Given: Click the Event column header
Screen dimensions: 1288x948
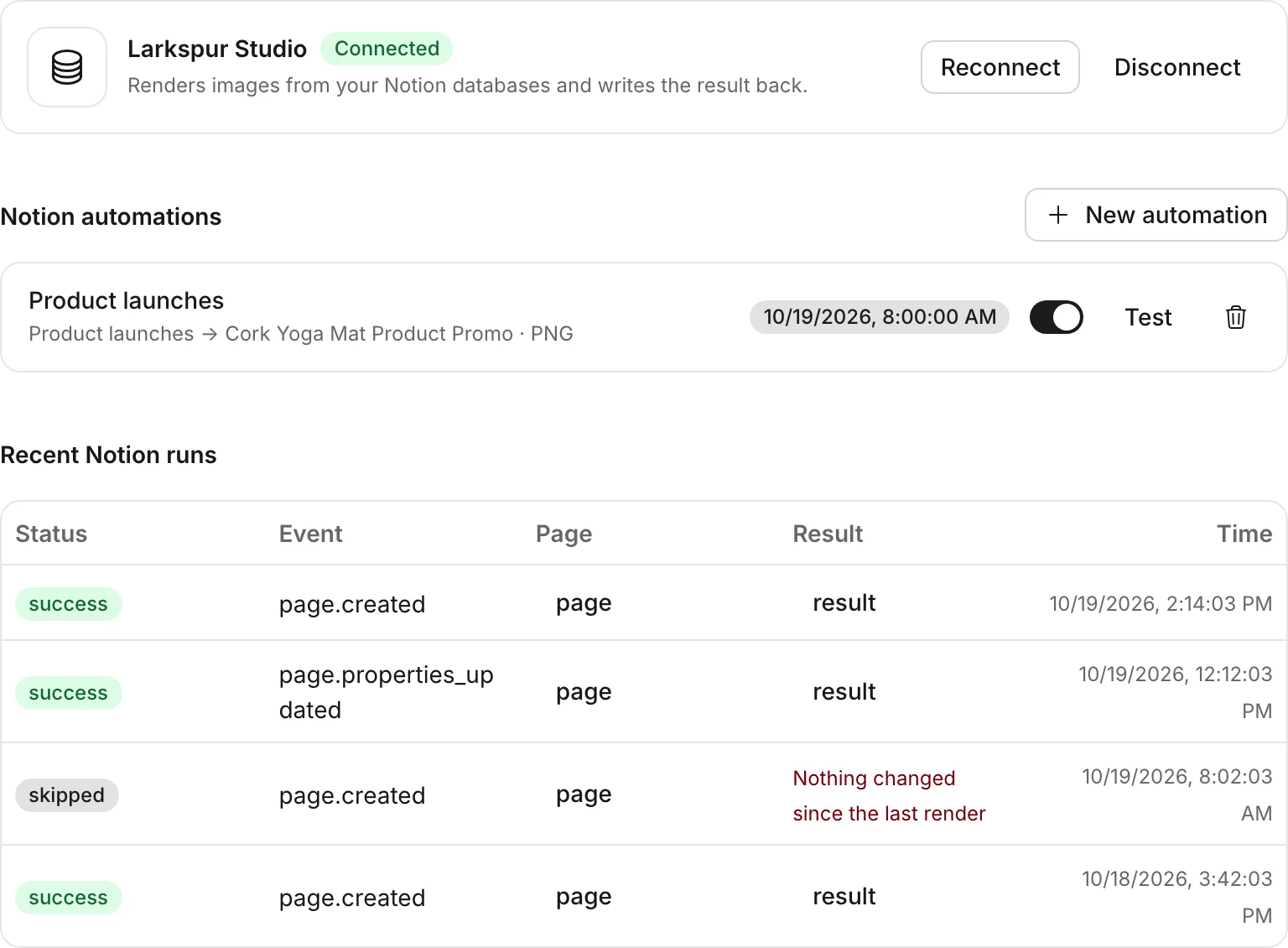Looking at the screenshot, I should pyautogui.click(x=310, y=534).
